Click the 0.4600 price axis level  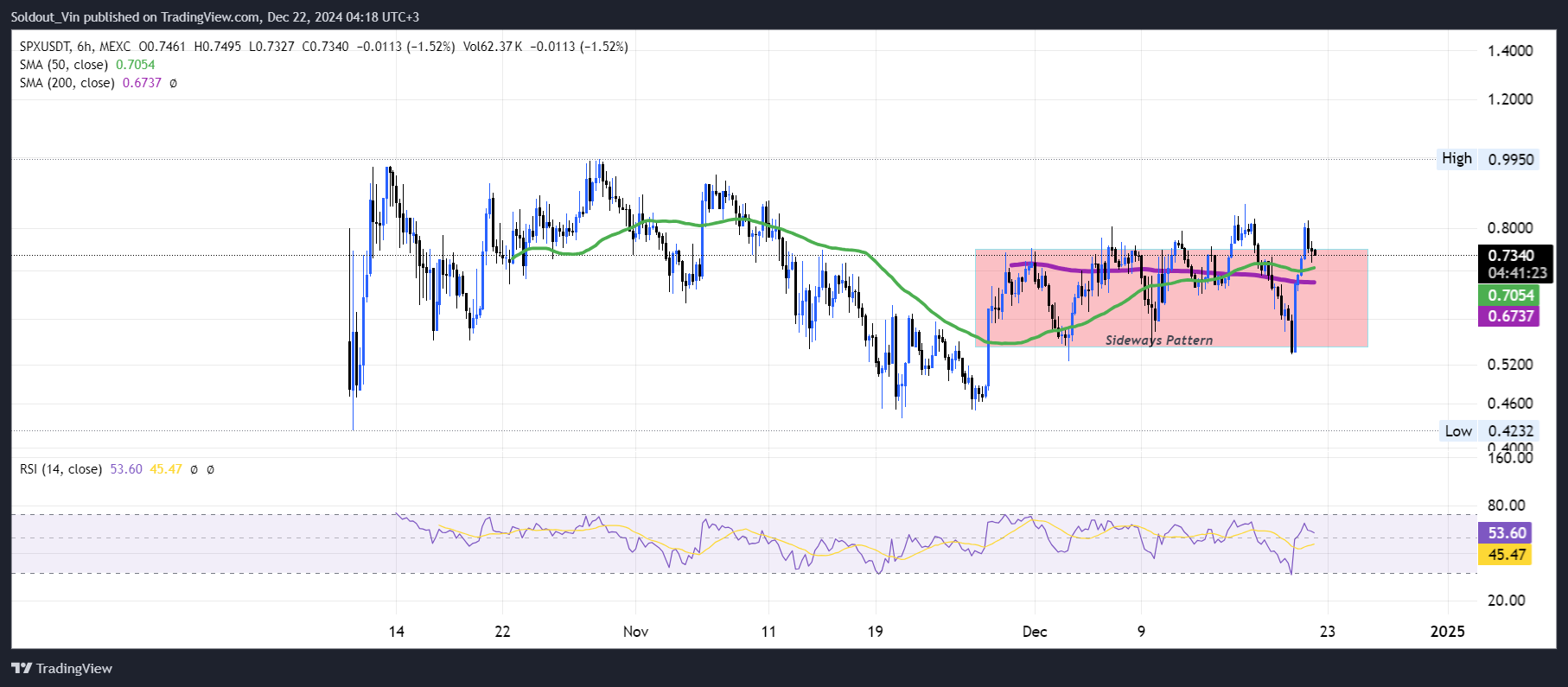(1510, 404)
